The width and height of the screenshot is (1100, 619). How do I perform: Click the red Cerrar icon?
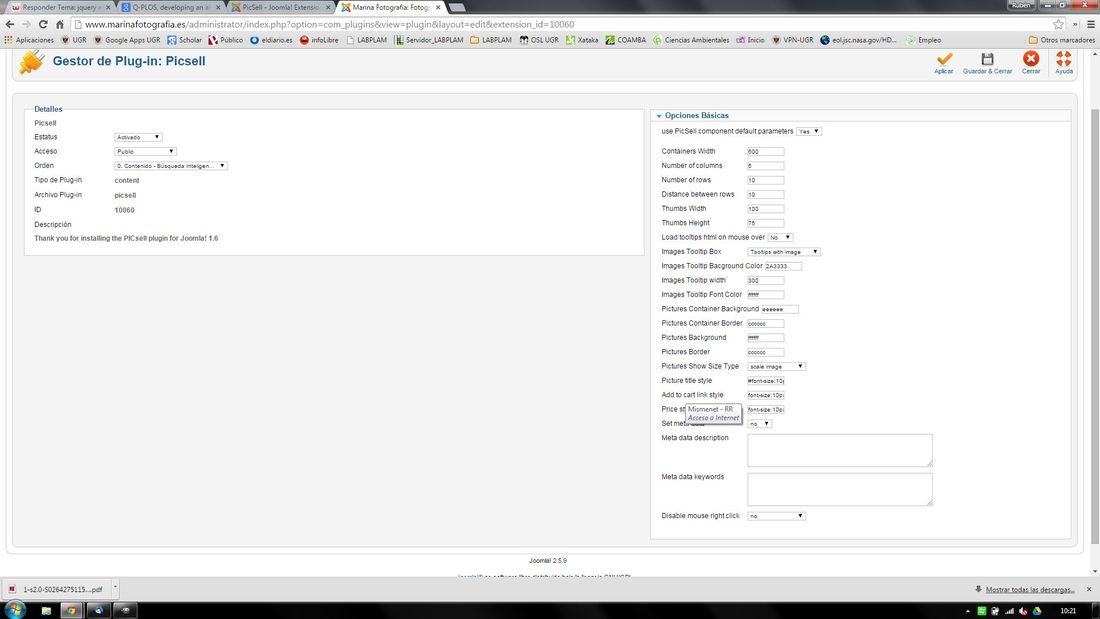click(1031, 58)
